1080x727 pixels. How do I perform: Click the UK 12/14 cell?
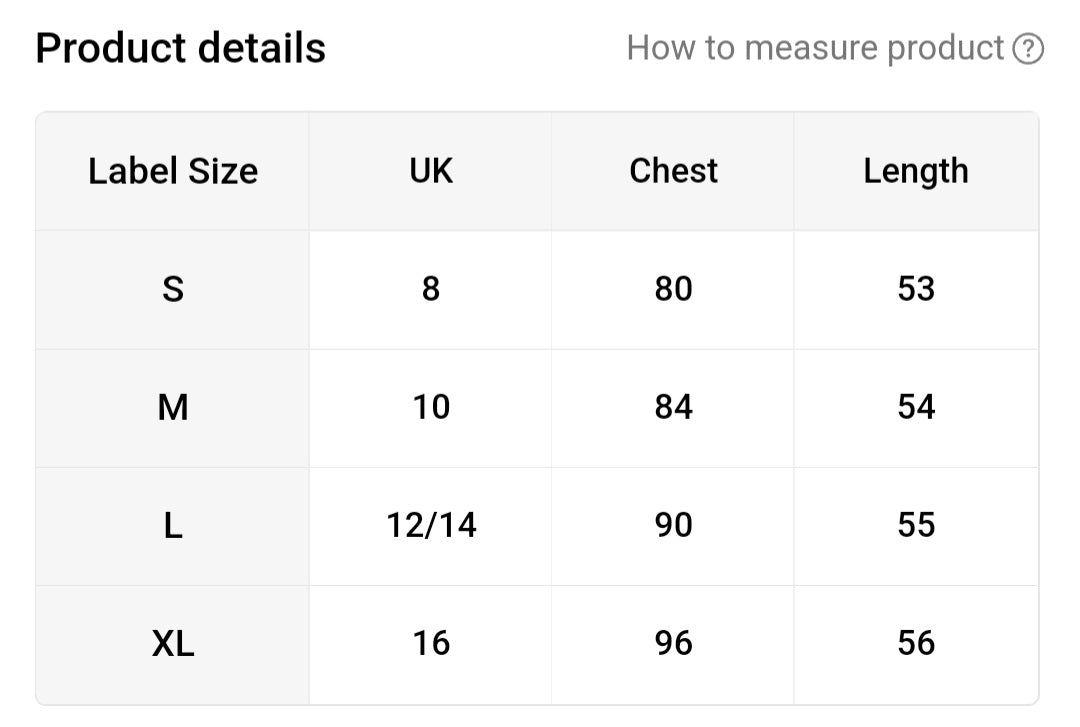coord(430,526)
